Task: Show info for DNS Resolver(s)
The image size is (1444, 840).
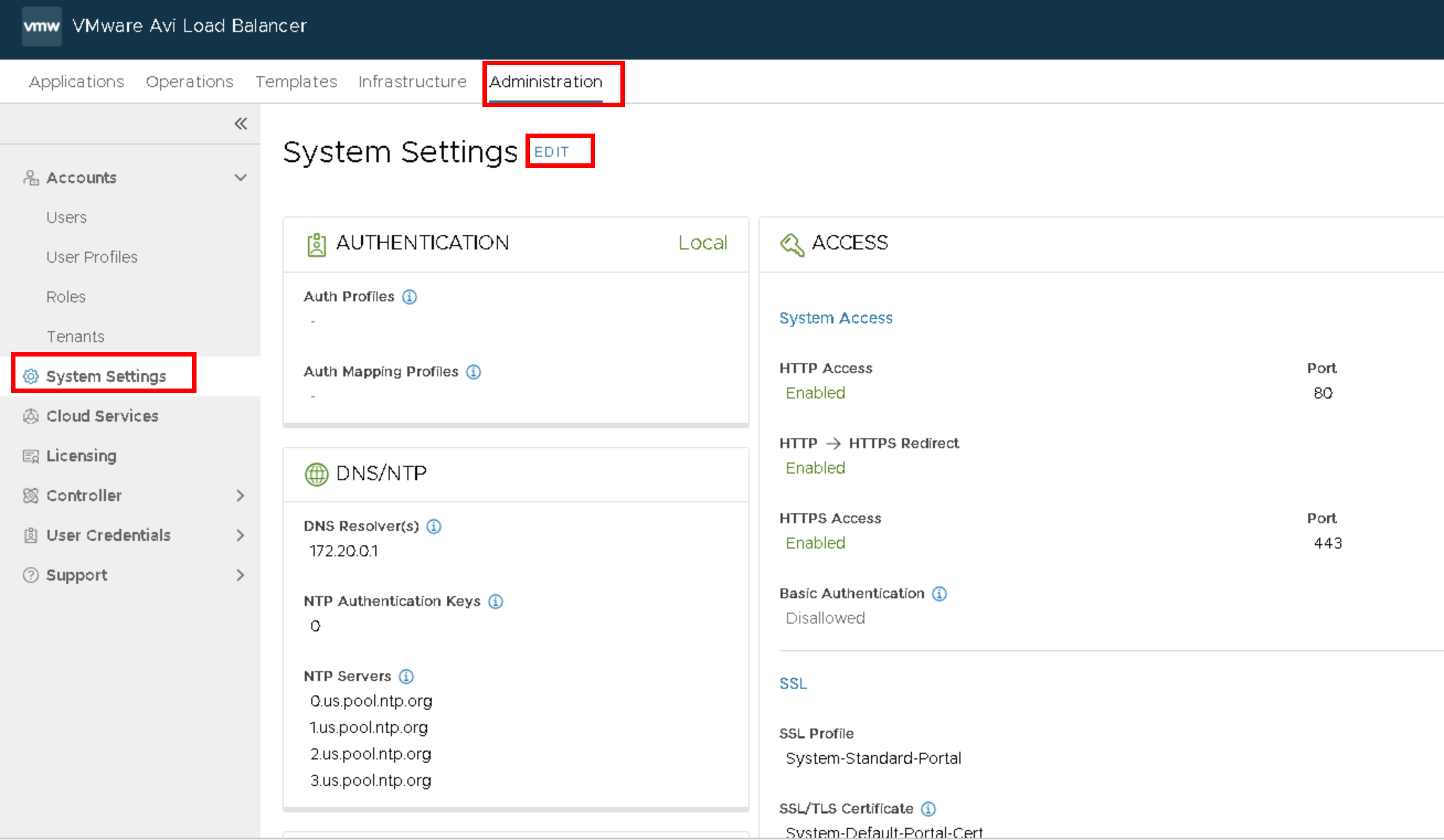Action: pyautogui.click(x=434, y=527)
